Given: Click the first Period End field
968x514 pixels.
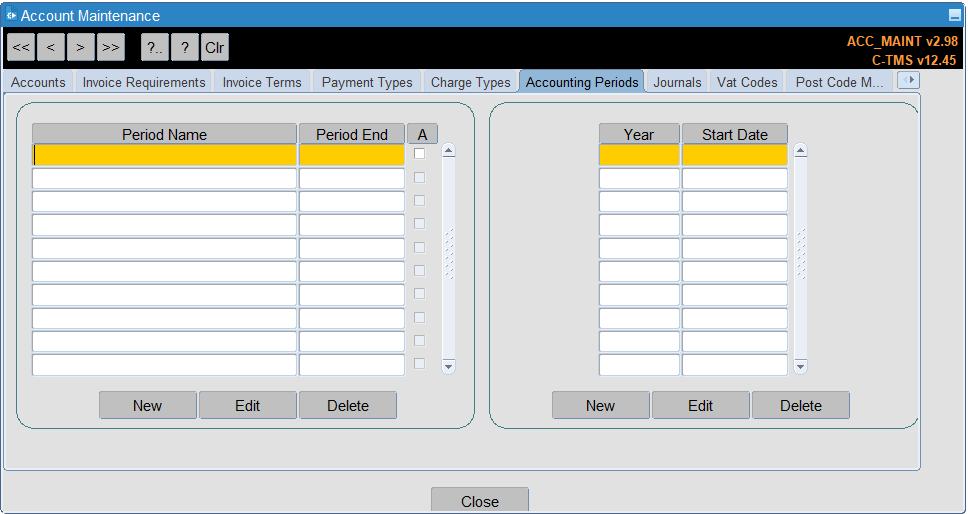Looking at the screenshot, I should [352, 155].
